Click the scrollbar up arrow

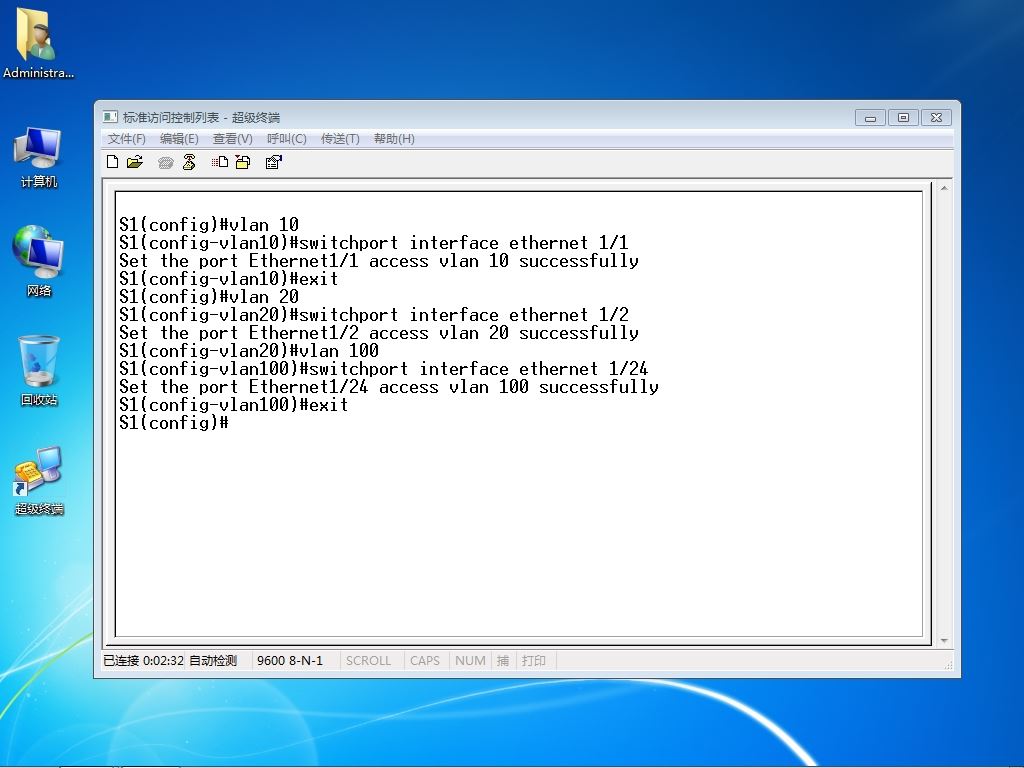pos(944,189)
